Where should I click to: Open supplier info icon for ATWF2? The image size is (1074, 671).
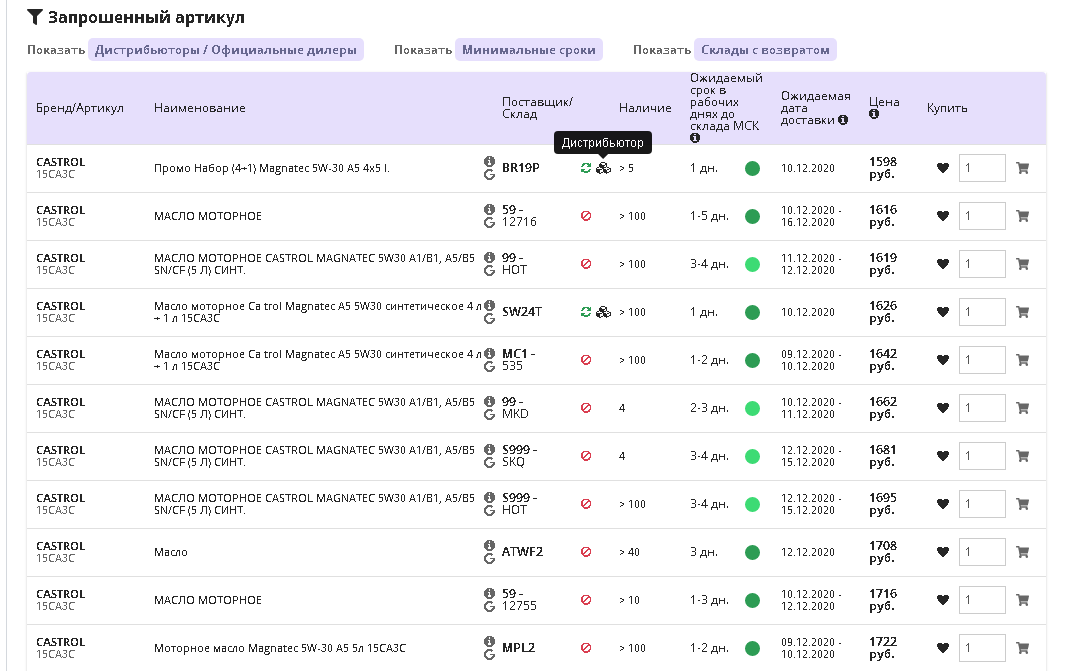[489, 546]
